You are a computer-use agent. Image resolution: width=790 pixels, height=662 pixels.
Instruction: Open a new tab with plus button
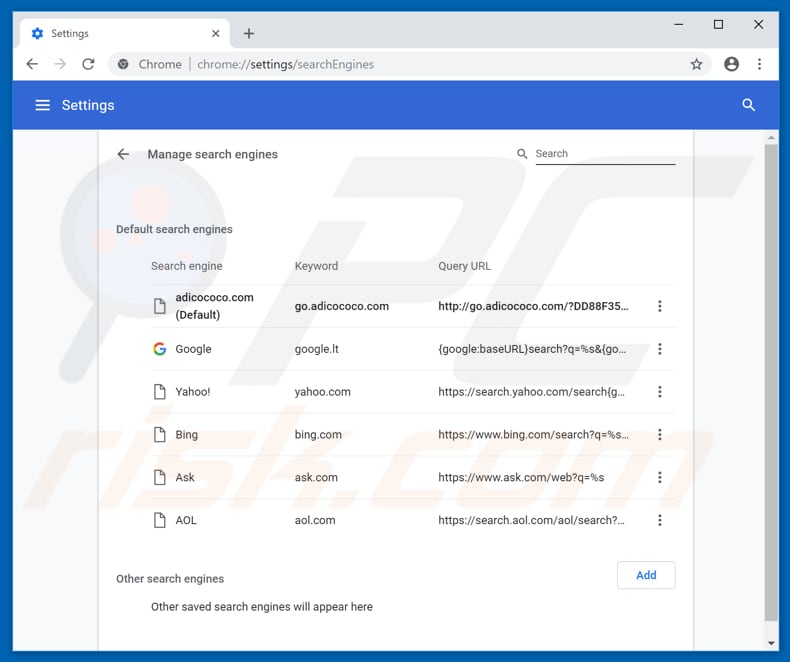click(249, 34)
